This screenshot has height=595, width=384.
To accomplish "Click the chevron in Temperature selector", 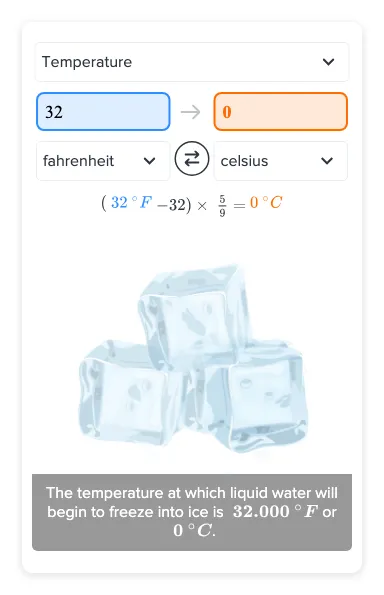I will click(x=328, y=62).
